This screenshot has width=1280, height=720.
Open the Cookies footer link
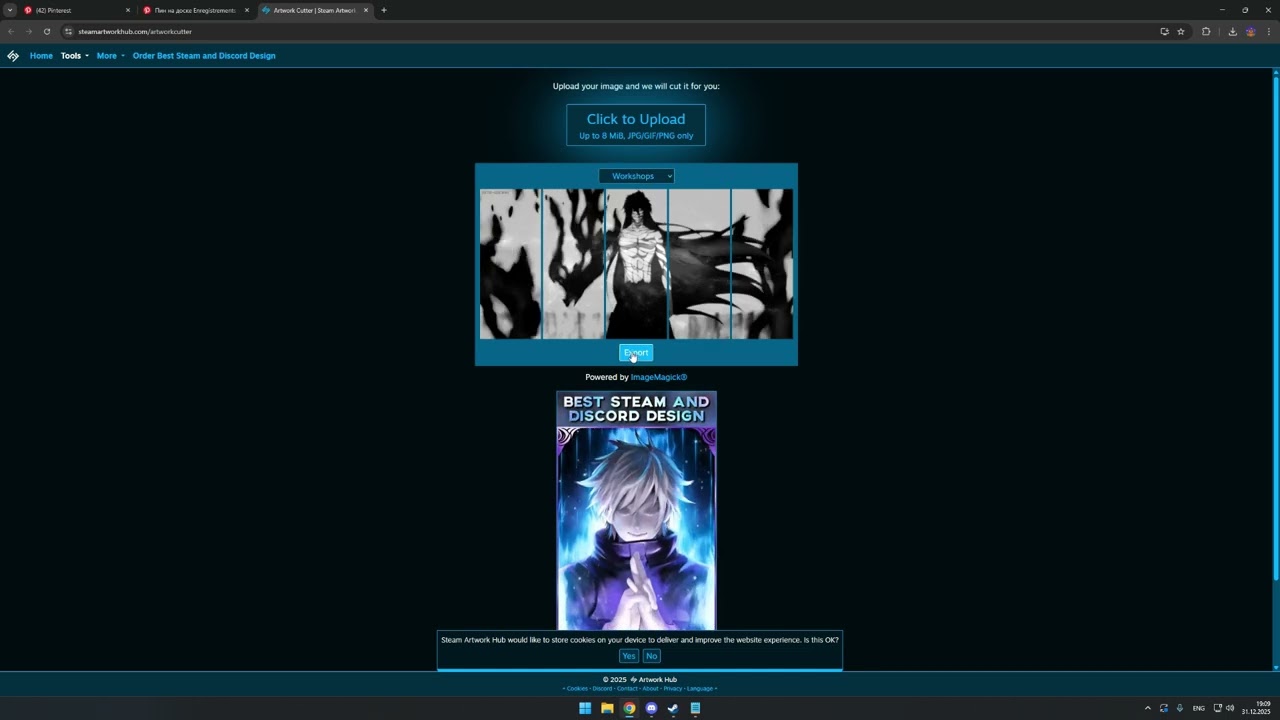pos(577,688)
